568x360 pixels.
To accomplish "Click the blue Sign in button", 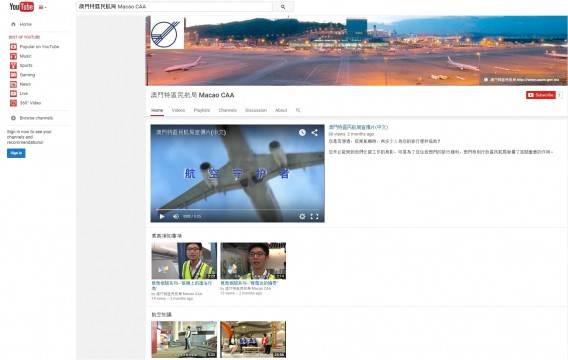I will pyautogui.click(x=16, y=153).
